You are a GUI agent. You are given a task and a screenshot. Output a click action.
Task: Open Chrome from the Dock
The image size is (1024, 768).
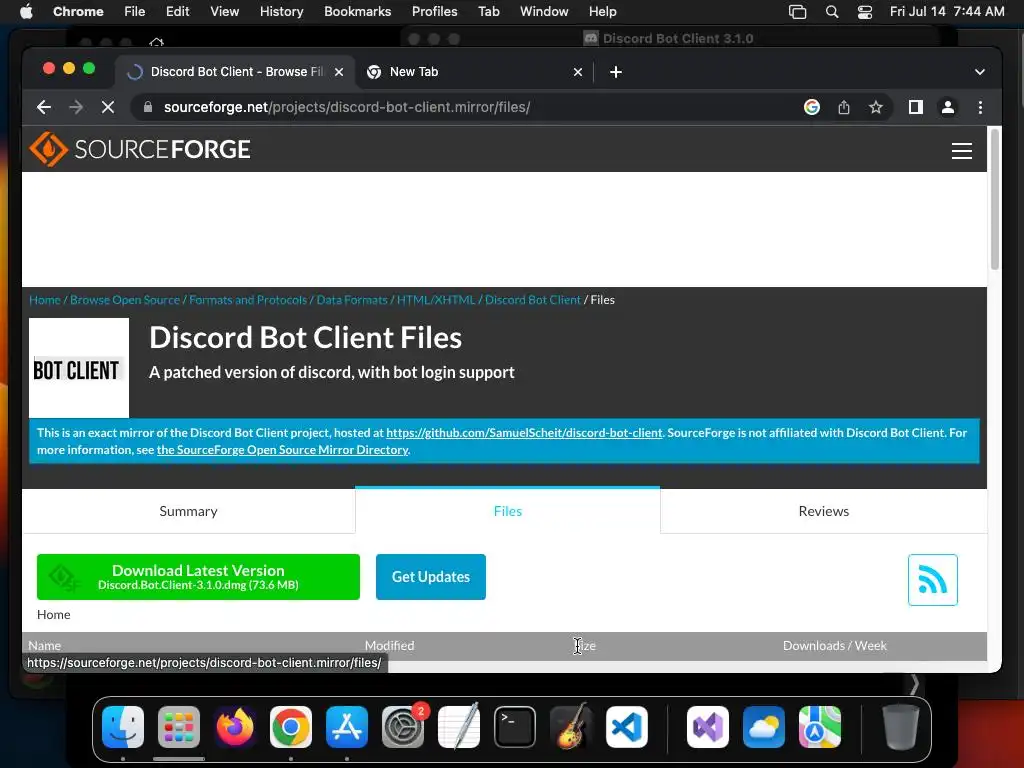291,727
